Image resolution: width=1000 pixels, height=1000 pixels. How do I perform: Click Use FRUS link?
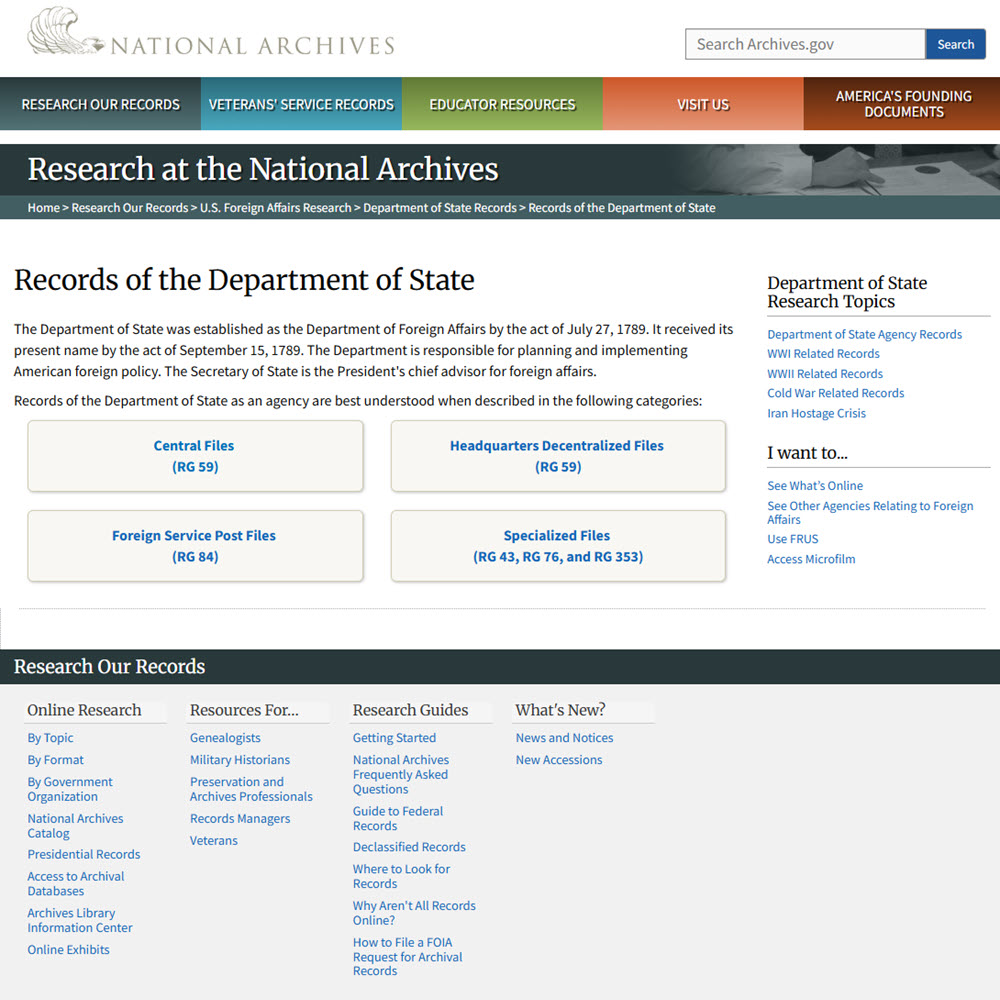click(793, 539)
